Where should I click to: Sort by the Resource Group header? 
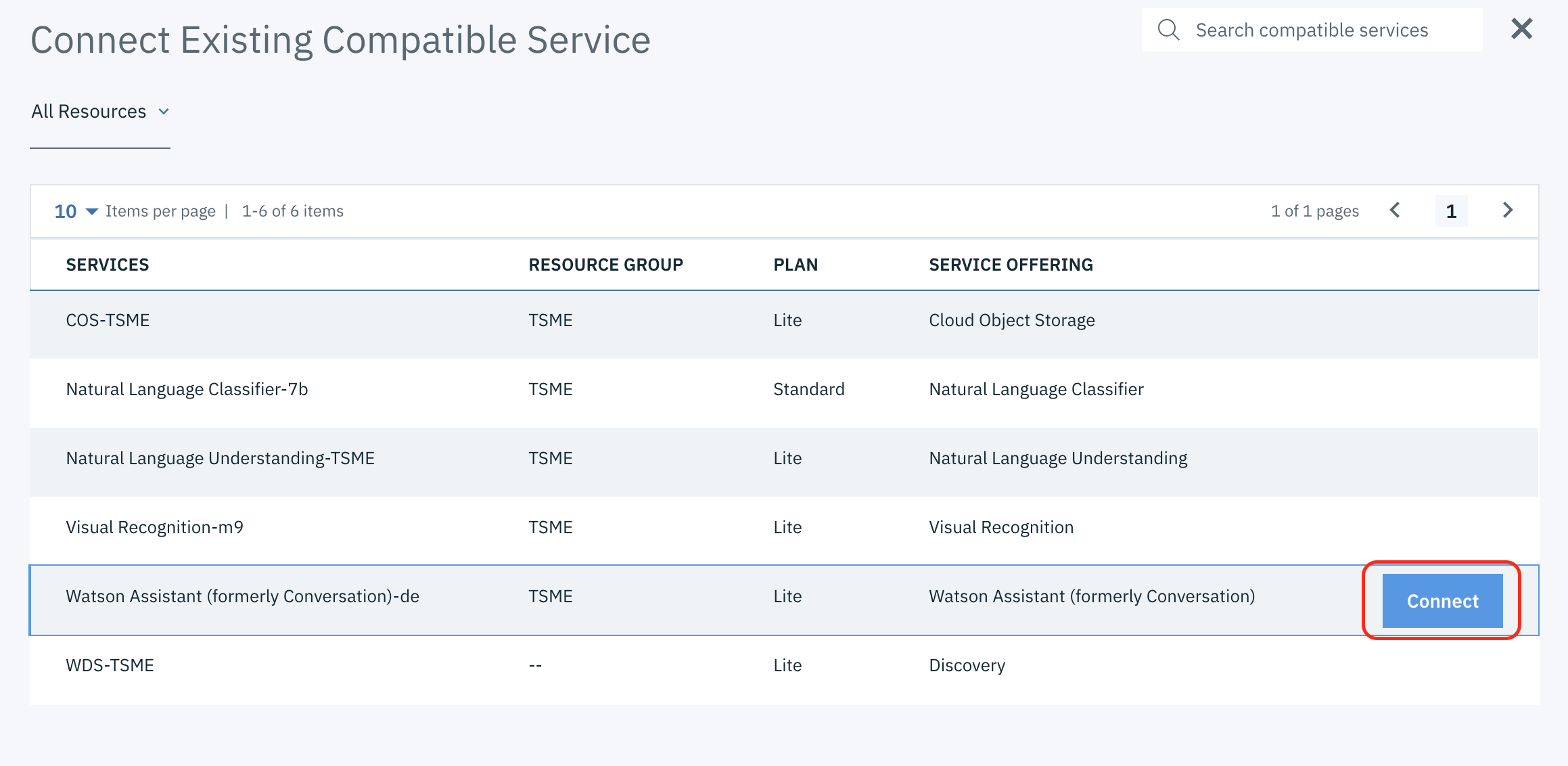point(605,265)
